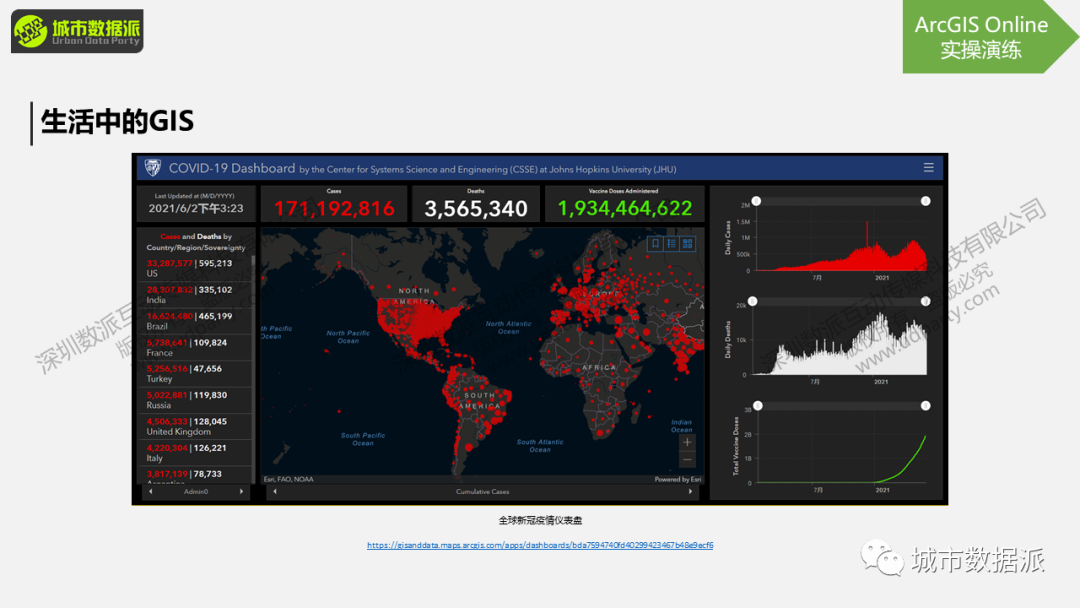
Task: Click the South Pacific Ocean label
Action: (363, 439)
